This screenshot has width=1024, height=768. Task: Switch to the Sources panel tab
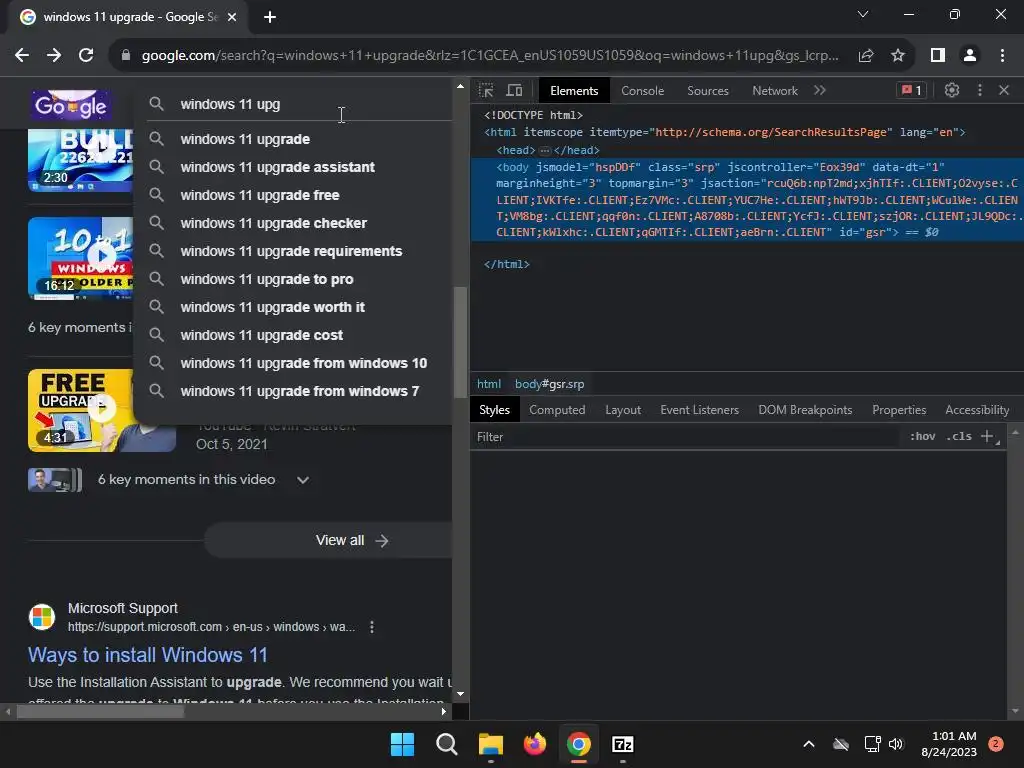coord(708,91)
